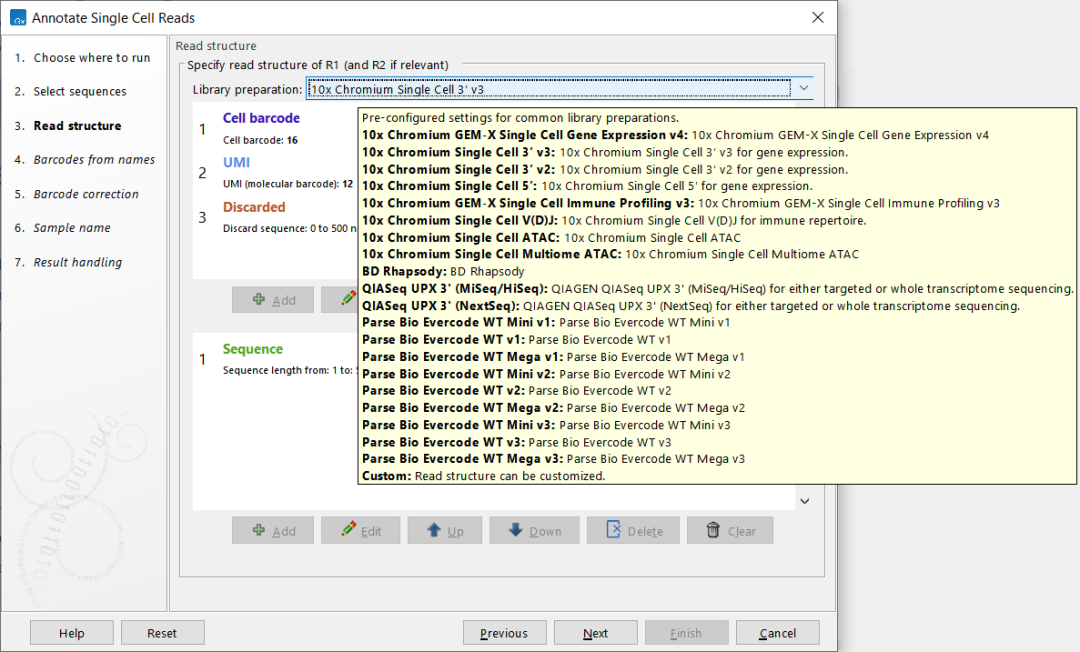This screenshot has width=1080, height=652.
Task: Click 'Parse Bio Evercode WT v3' entry
Action: point(517,442)
